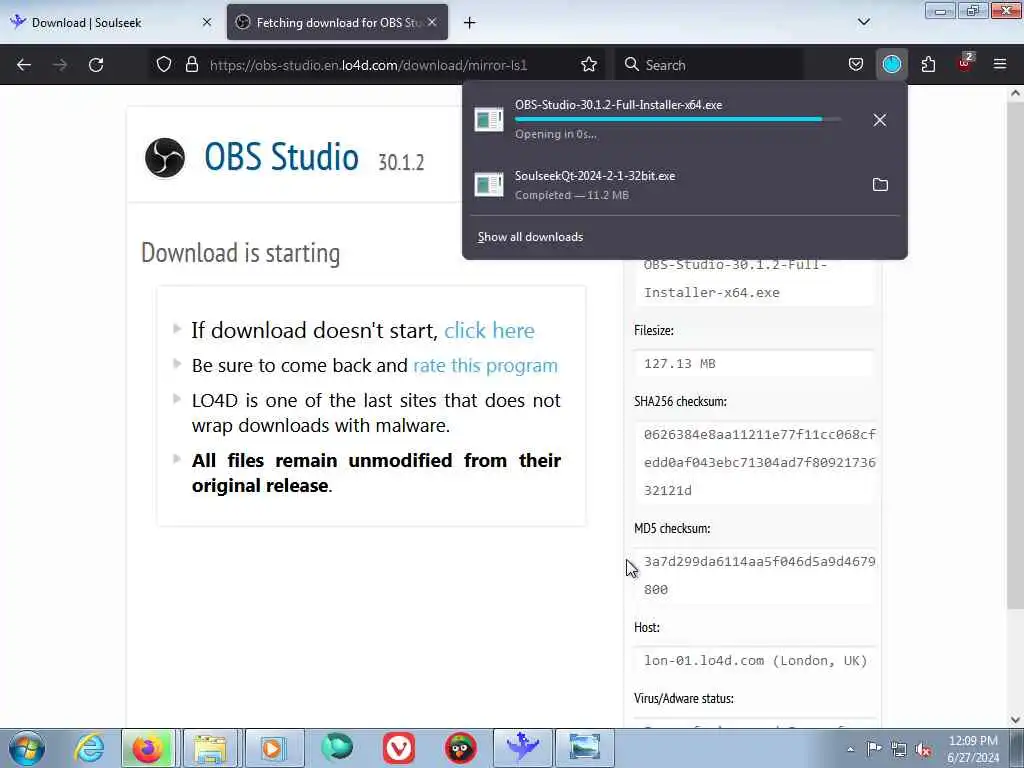
Task: Open the Pocket save icon
Action: (x=856, y=65)
